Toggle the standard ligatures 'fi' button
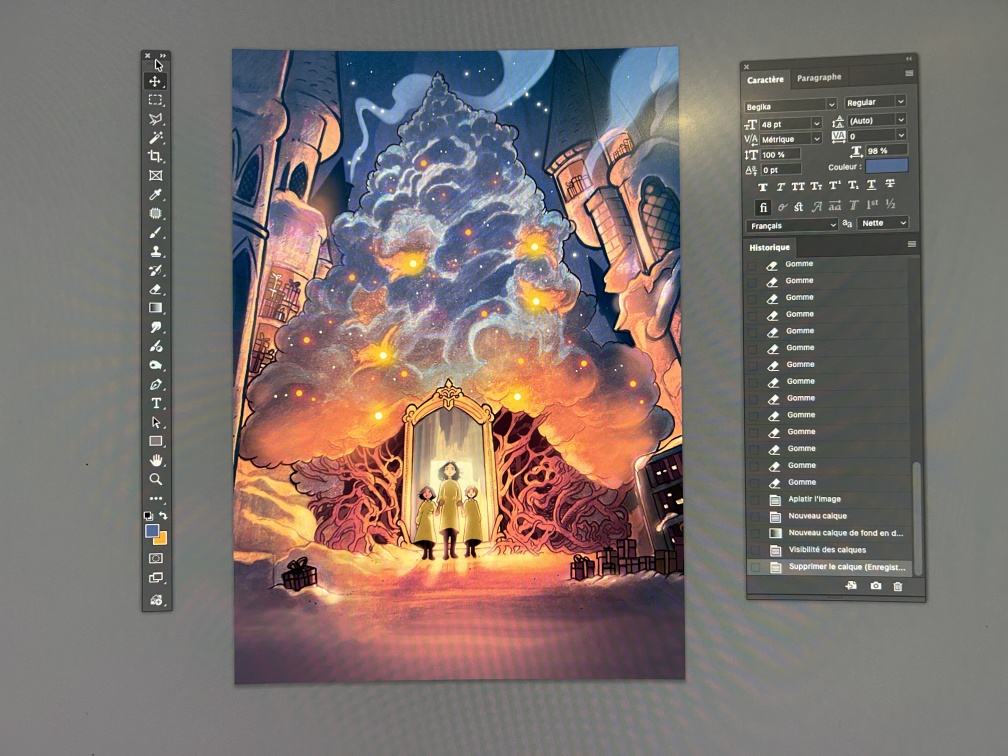The height and width of the screenshot is (756, 1008). pyautogui.click(x=764, y=207)
